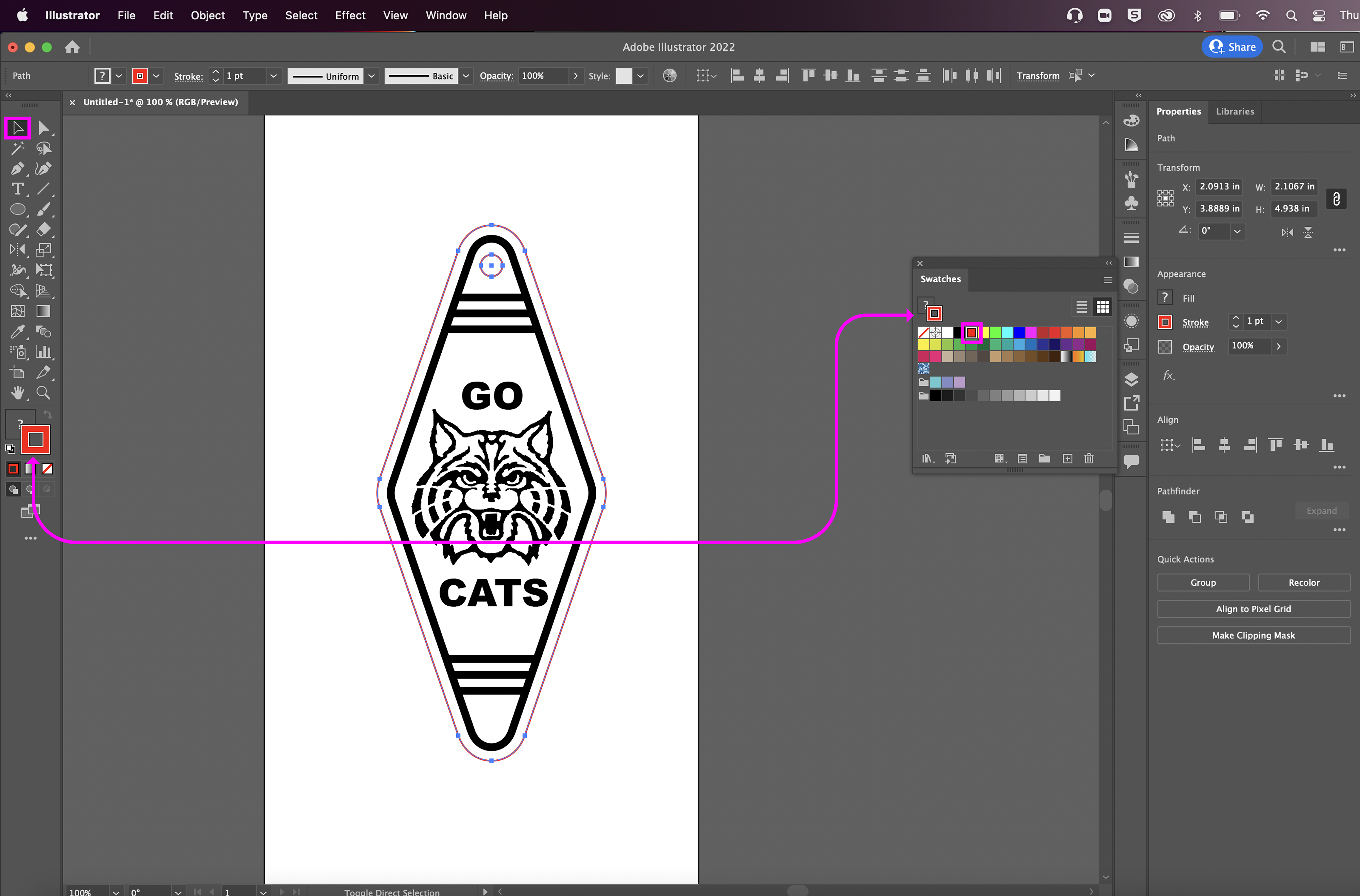Click the Recolor button
Screen dimensions: 1360x896
pos(1304,583)
